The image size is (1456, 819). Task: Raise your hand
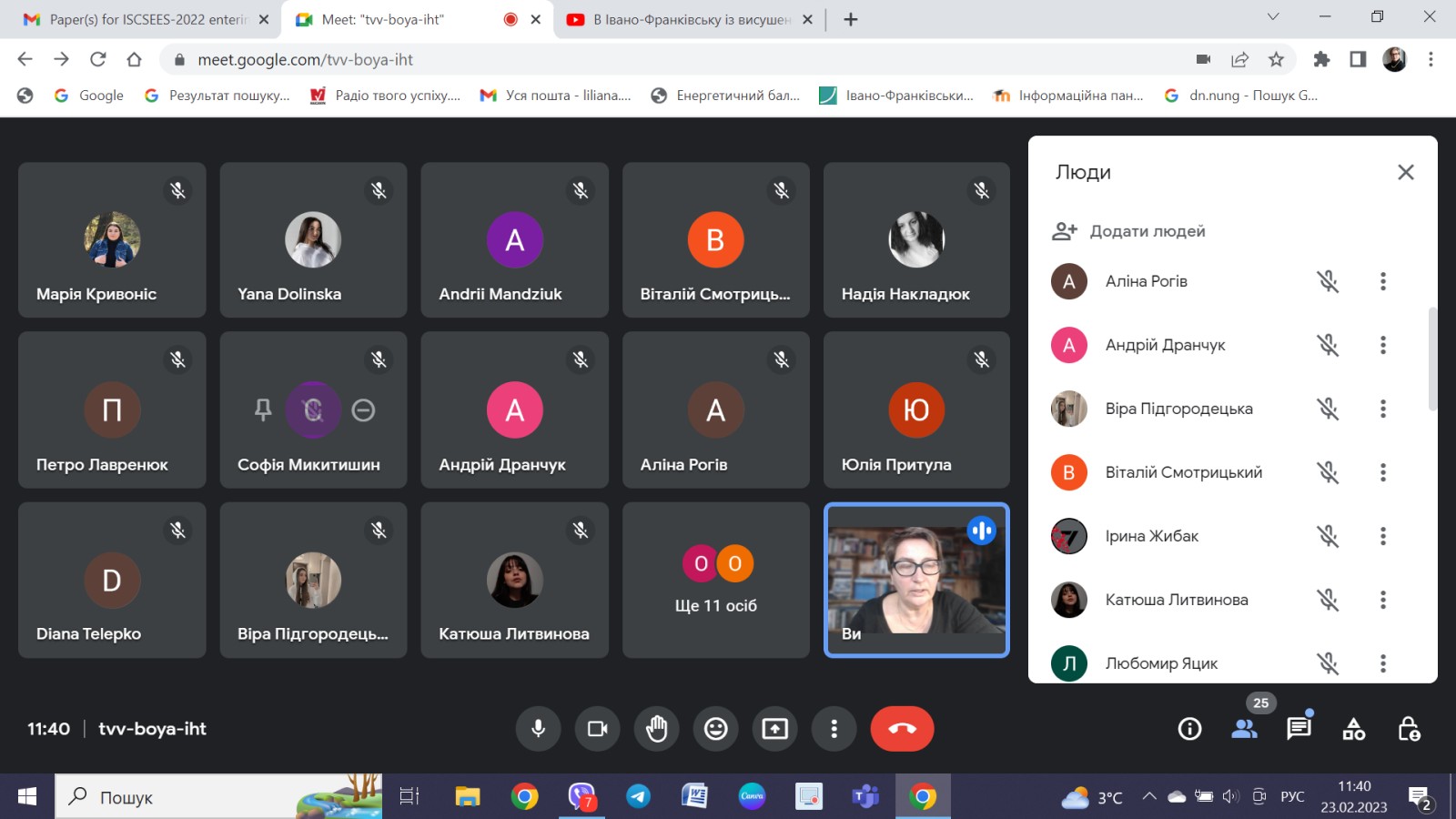pyautogui.click(x=656, y=728)
